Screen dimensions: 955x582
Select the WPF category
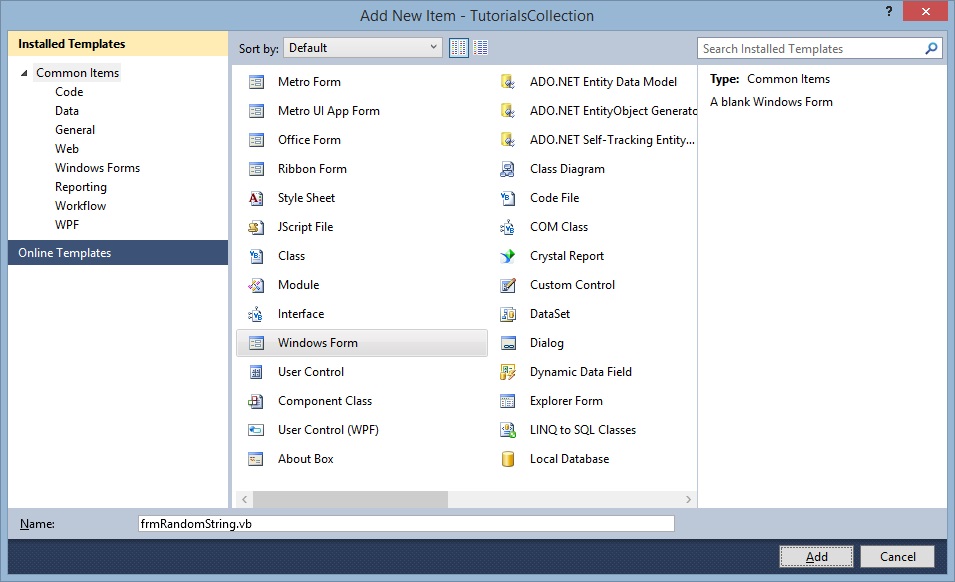click(x=67, y=225)
